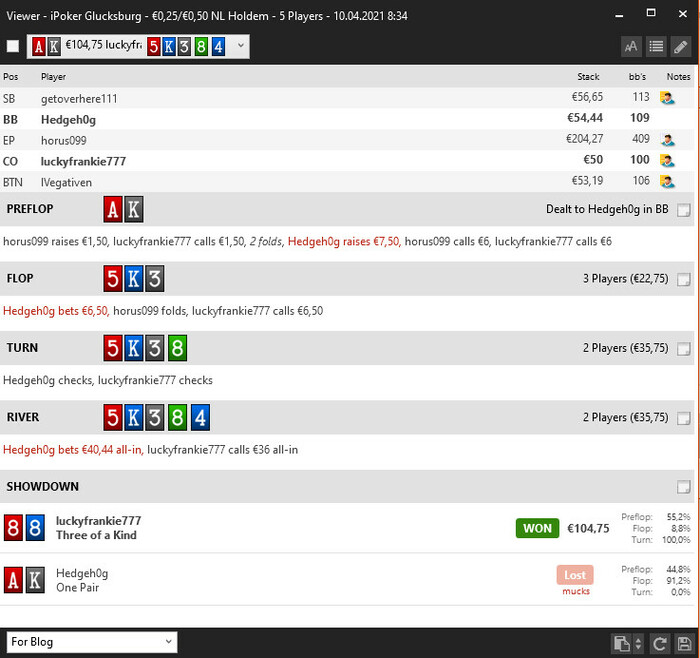
Task: Click Hedgeh0g Flop 91,2% equity value
Action: coord(678,581)
